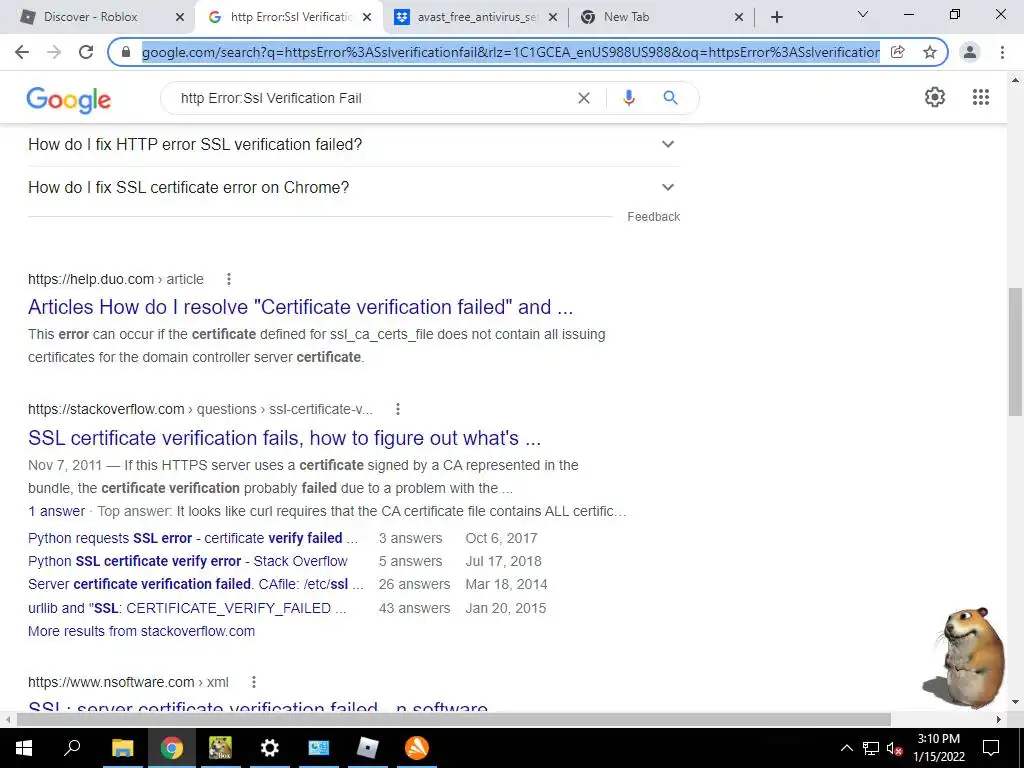This screenshot has height=768, width=1024.
Task: Click the horizontal scrollbar thumb
Action: point(454,720)
